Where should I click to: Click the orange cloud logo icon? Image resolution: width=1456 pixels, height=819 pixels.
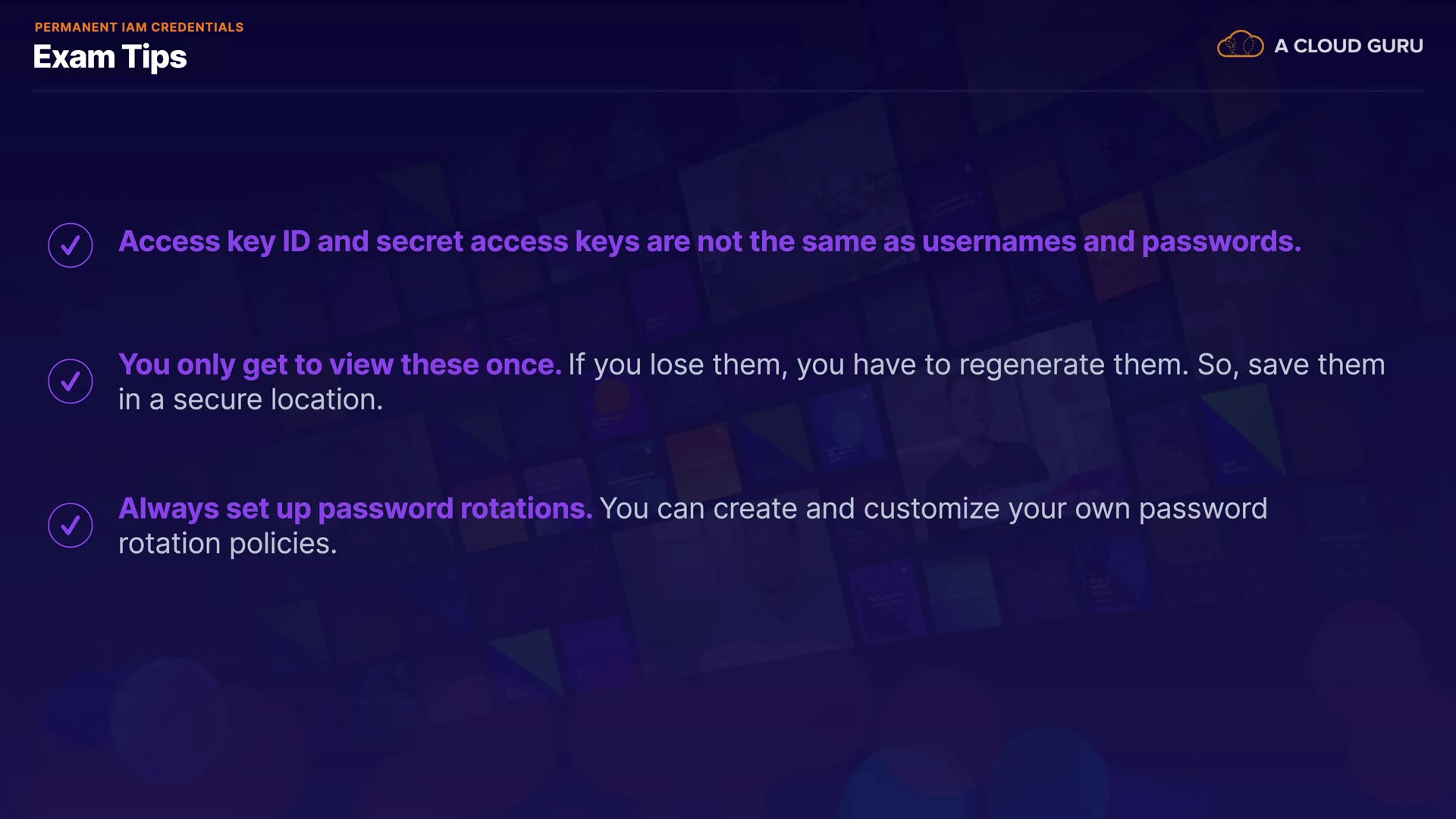point(1240,45)
